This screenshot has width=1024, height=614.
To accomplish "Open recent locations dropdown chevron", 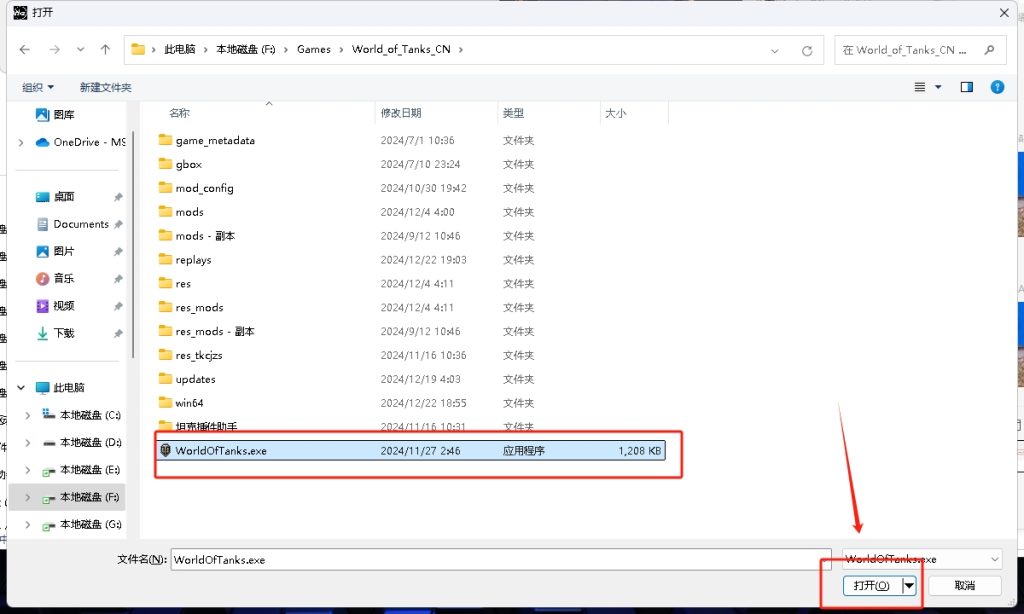I will tap(80, 50).
